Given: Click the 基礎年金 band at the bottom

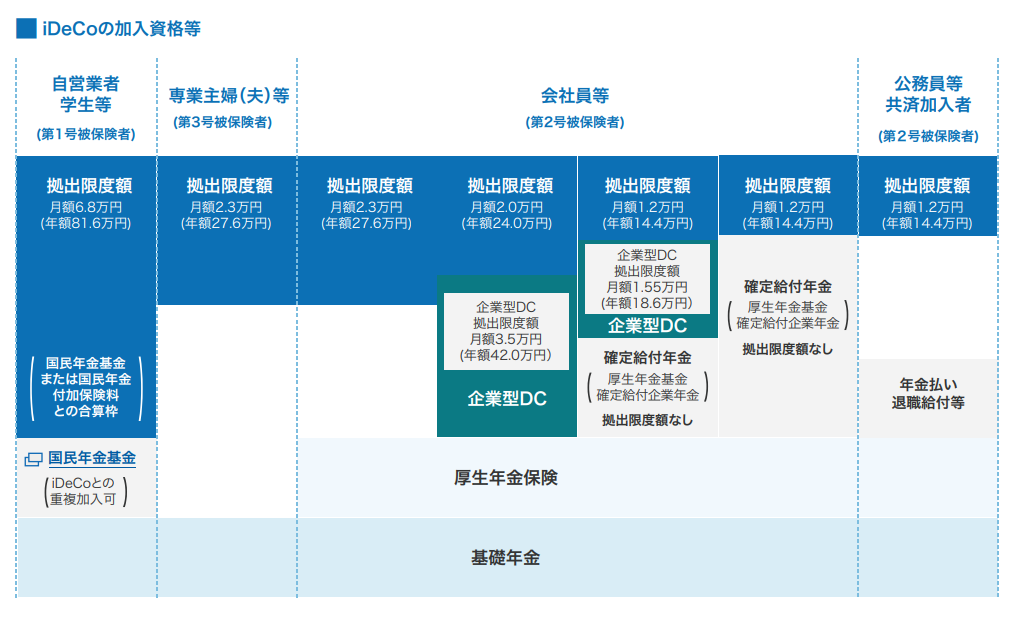Looking at the screenshot, I should point(506,558).
